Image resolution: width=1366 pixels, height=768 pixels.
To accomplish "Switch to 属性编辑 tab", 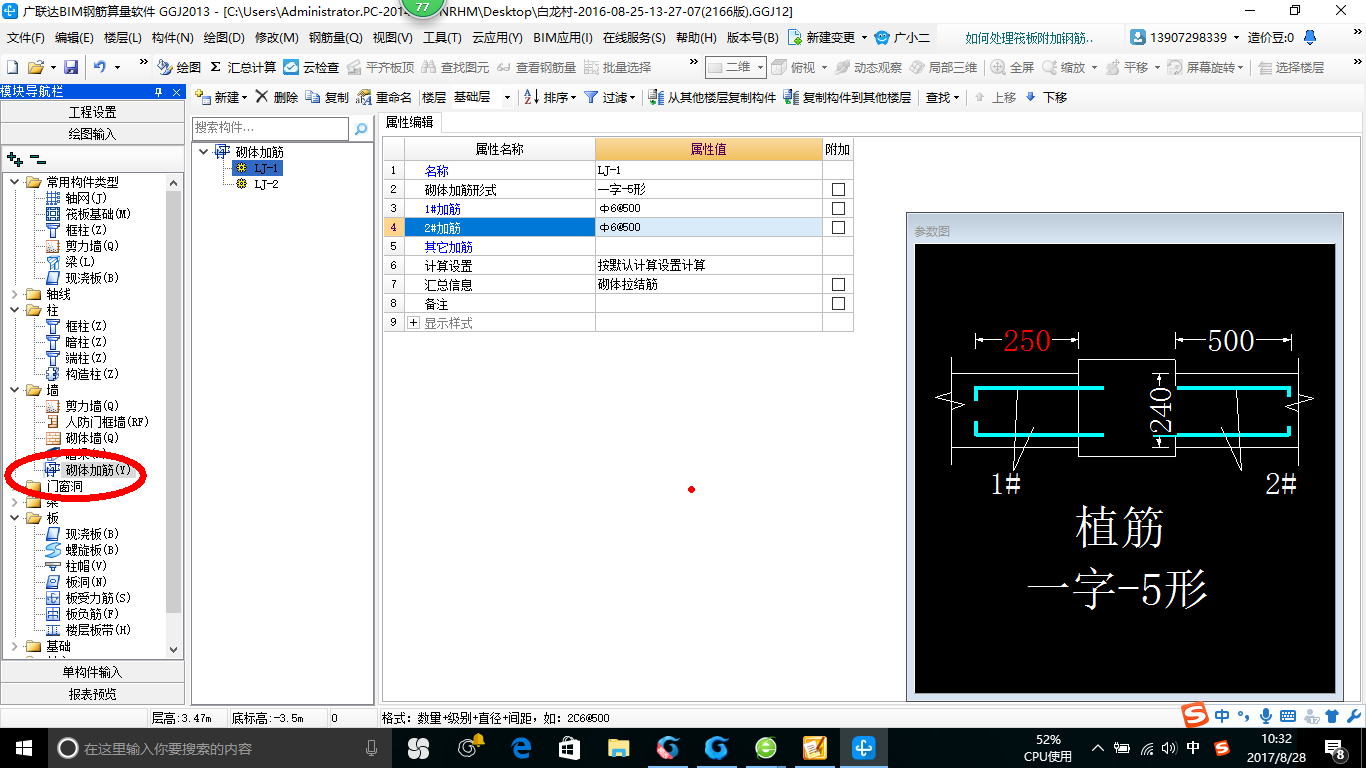I will point(410,122).
